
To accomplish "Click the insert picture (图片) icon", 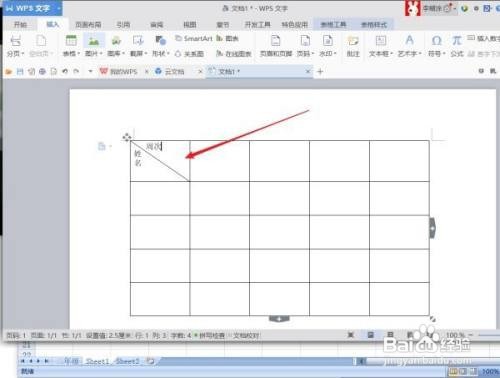I will click(94, 41).
